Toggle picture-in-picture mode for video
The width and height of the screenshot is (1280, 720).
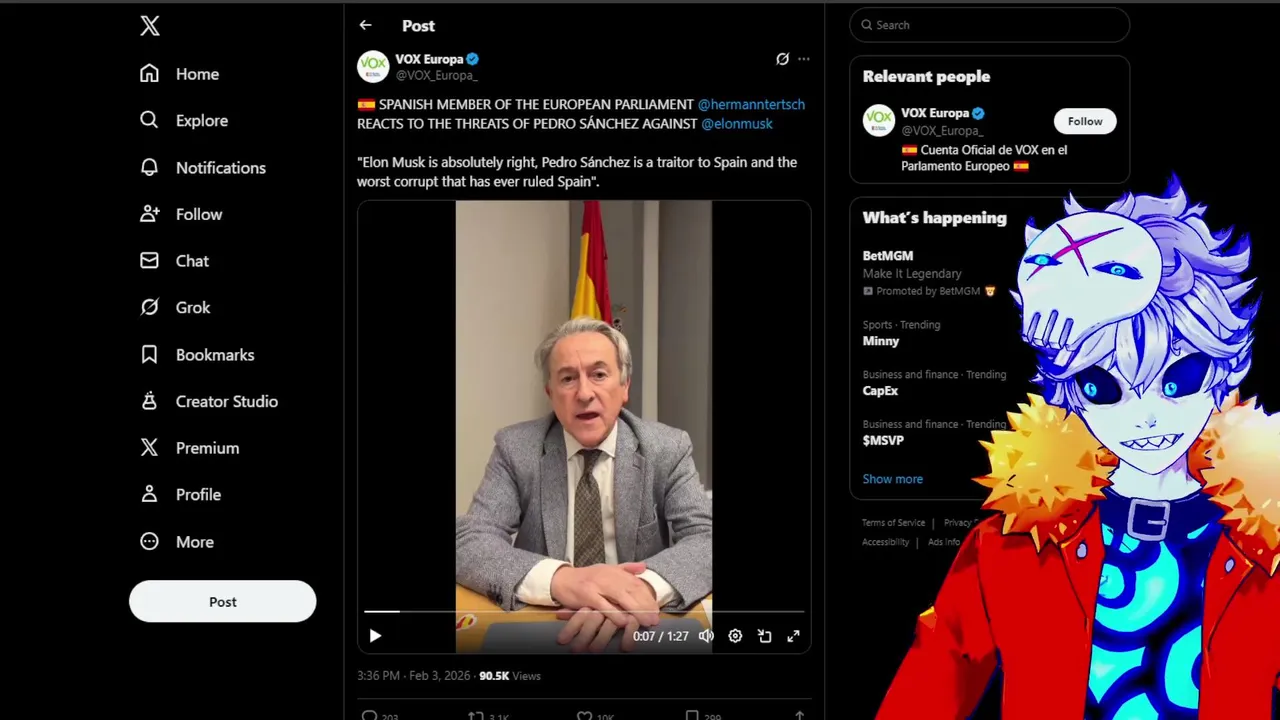coord(764,636)
